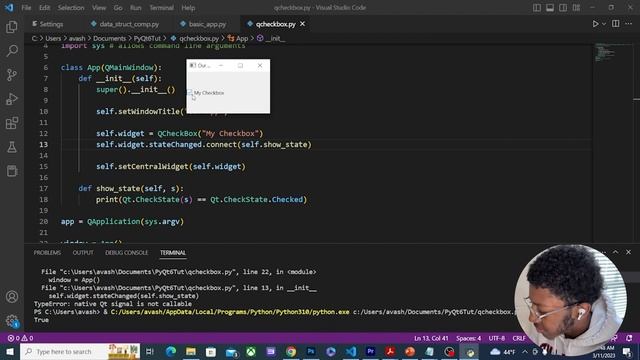640x360 pixels.
Task: Show the OUTPUT panel tab
Action: [83, 253]
